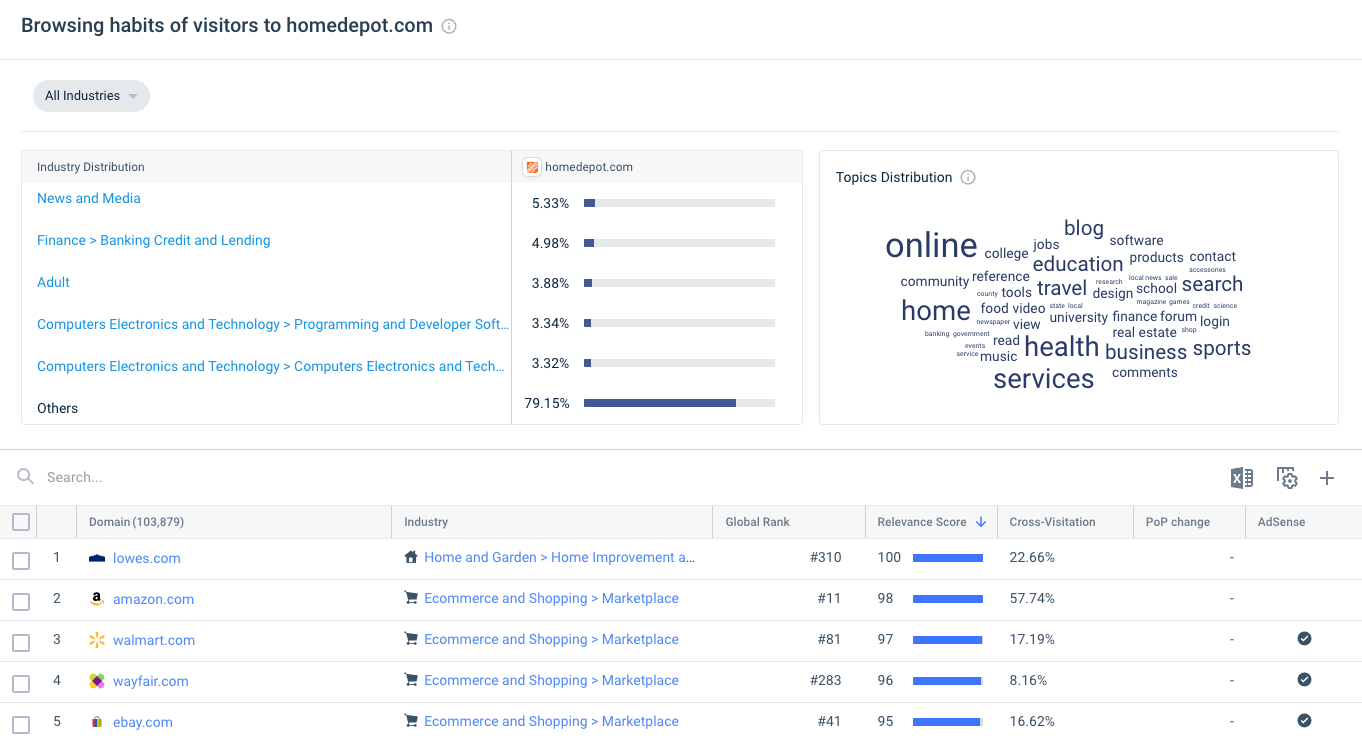Sort by Domain column header
The width and height of the screenshot is (1362, 741).
pyautogui.click(x=136, y=522)
